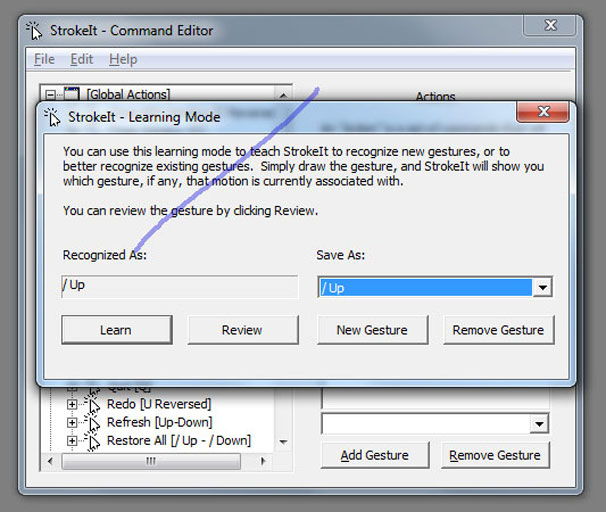Open the Edit menu
This screenshot has height=512, width=606.
tap(82, 59)
